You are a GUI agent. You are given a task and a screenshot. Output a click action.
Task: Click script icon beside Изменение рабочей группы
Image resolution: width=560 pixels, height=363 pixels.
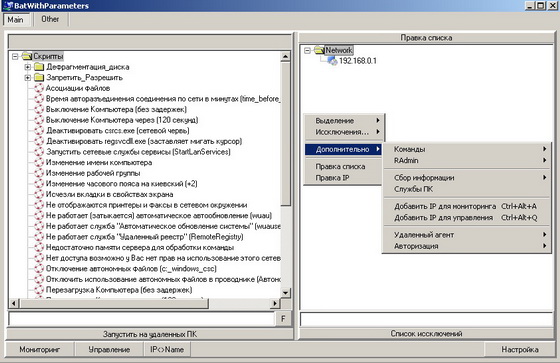coord(39,173)
